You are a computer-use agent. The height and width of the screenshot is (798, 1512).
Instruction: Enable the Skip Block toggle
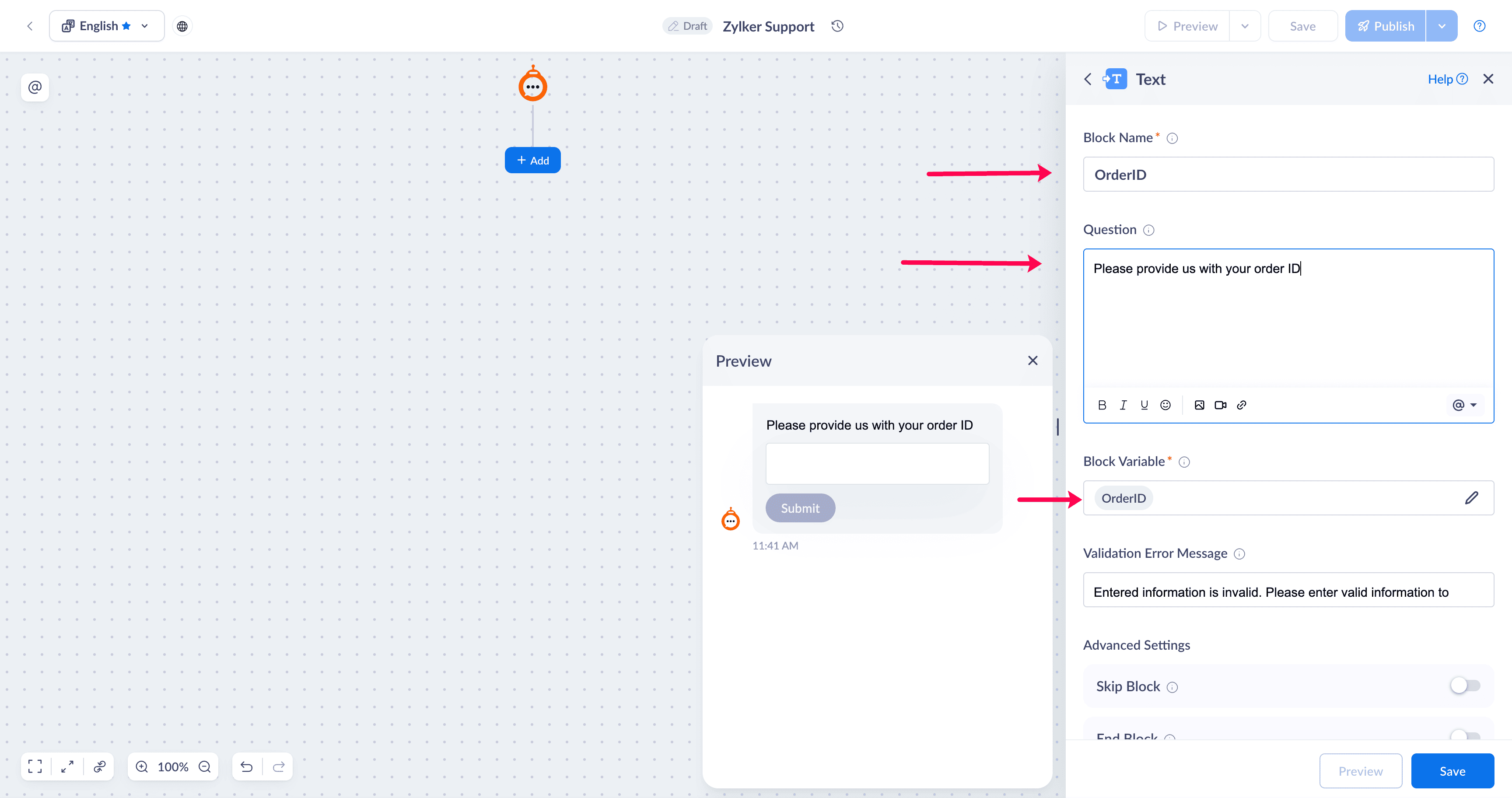click(1465, 685)
